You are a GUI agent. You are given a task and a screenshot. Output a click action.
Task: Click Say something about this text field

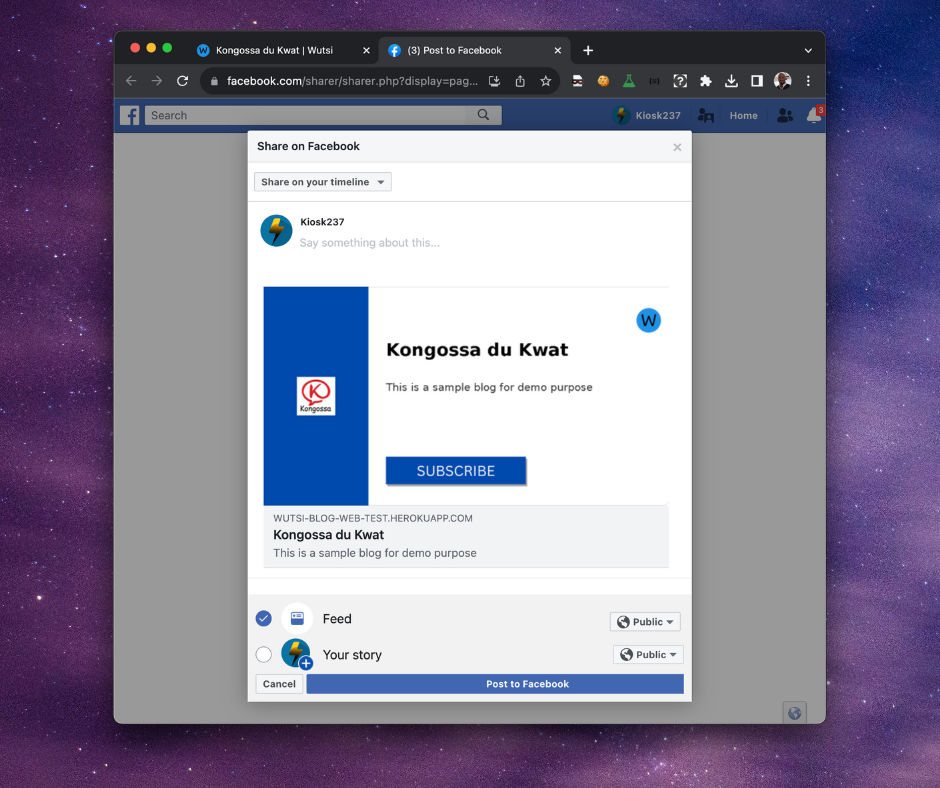click(369, 242)
